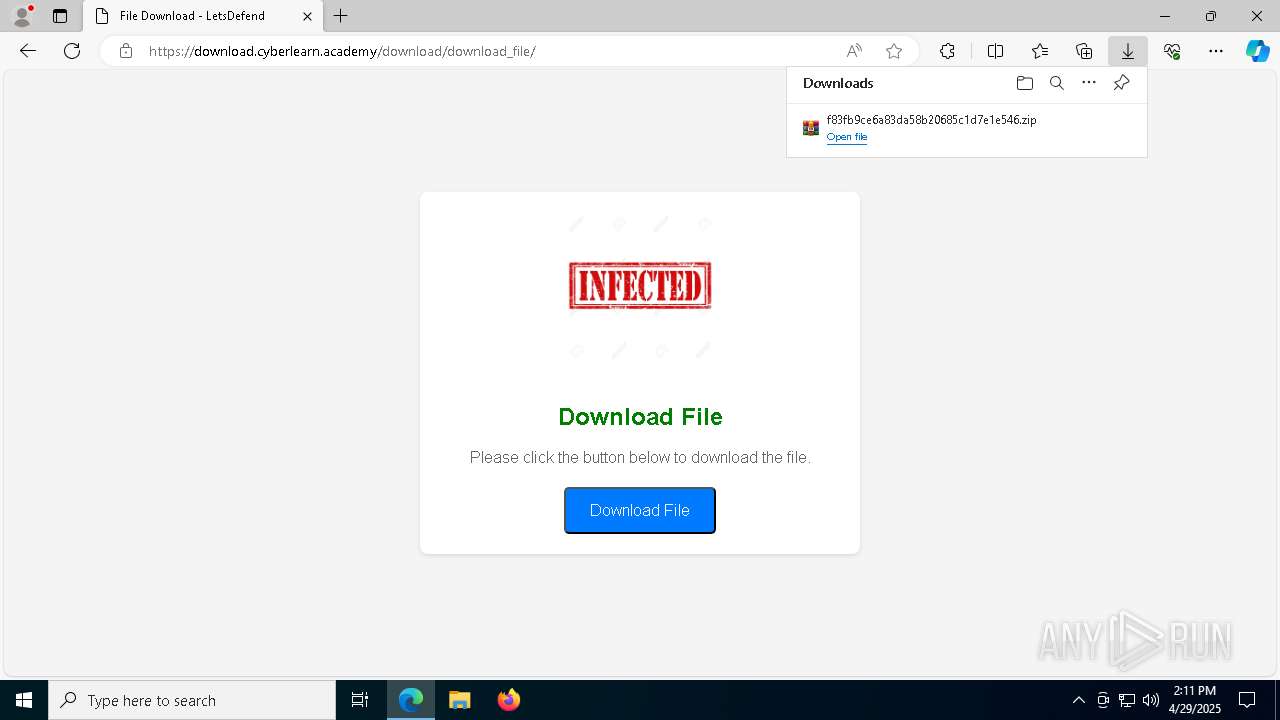Click the downloaded zip file name
This screenshot has height=720, width=1280.
931,120
